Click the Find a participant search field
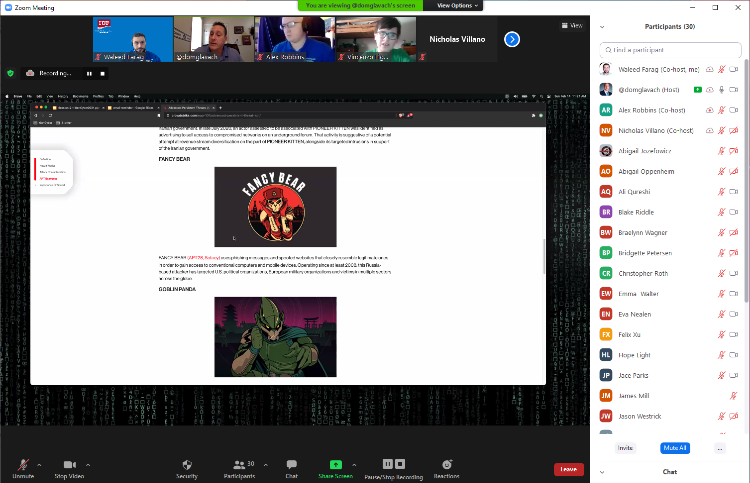750x483 pixels. [x=670, y=50]
